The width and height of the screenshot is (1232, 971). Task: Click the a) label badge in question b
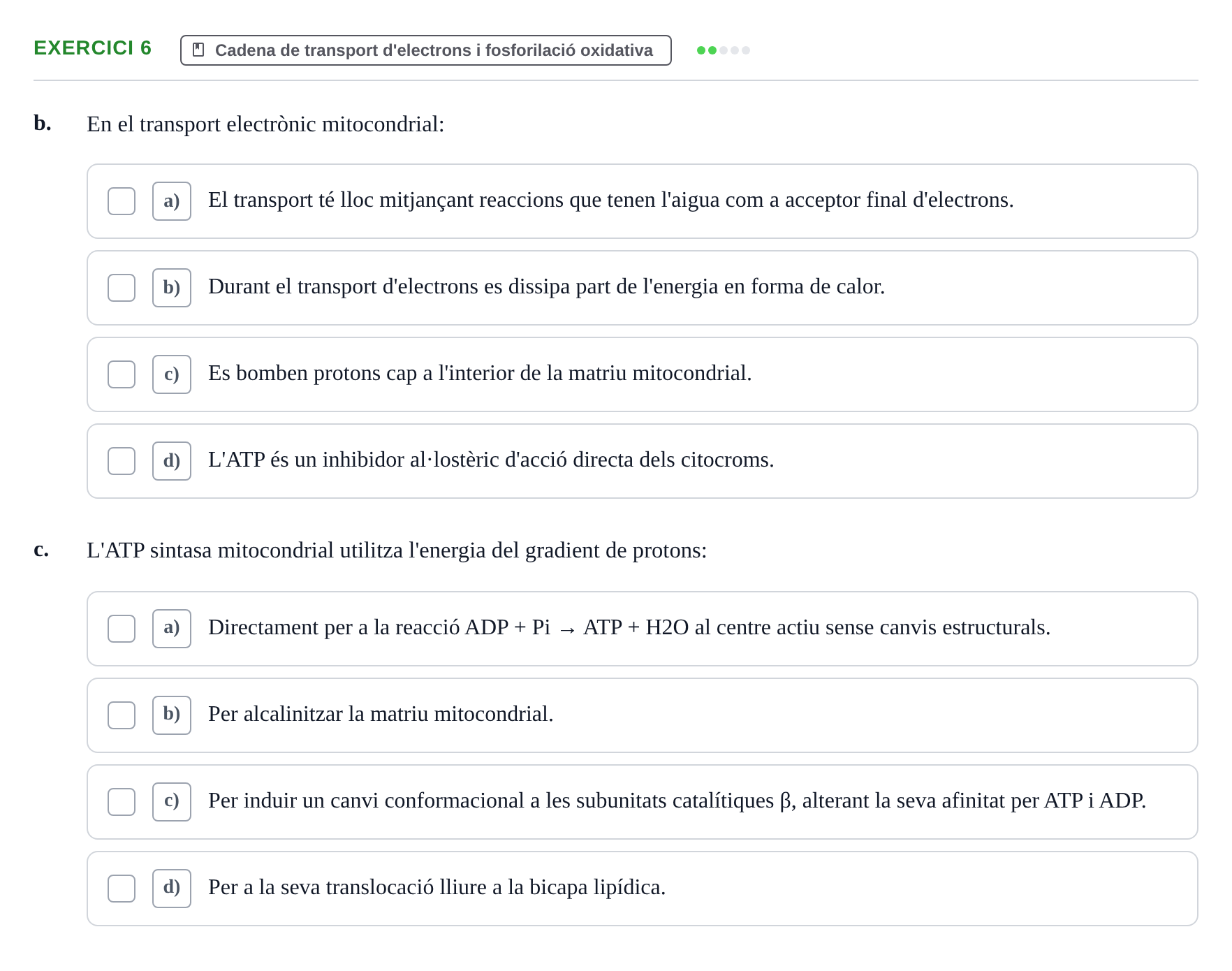pos(172,201)
